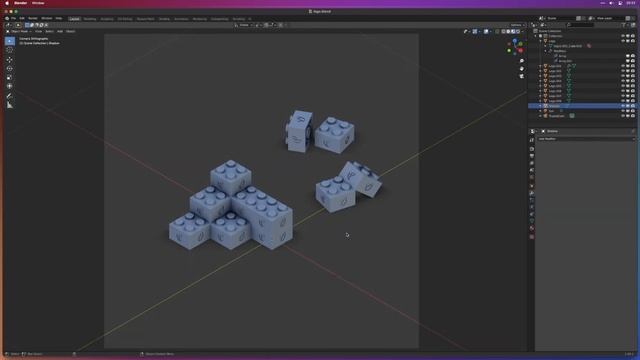Toggle eye visibility for the Collection row

pyautogui.click(x=623, y=36)
